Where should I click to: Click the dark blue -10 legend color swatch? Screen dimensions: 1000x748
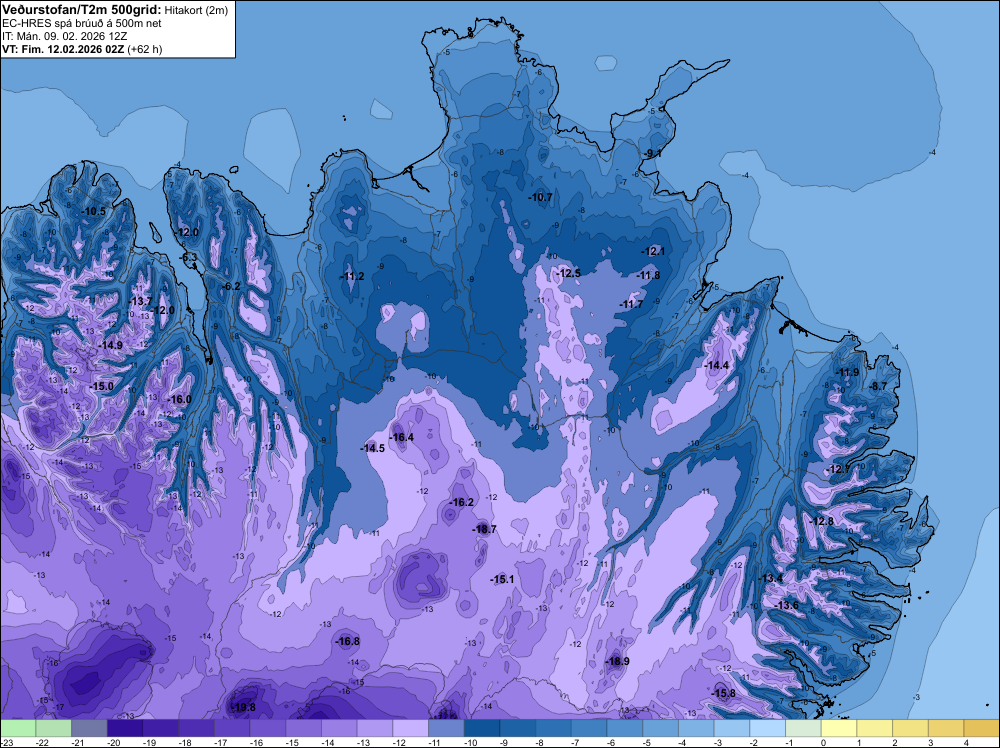click(482, 728)
